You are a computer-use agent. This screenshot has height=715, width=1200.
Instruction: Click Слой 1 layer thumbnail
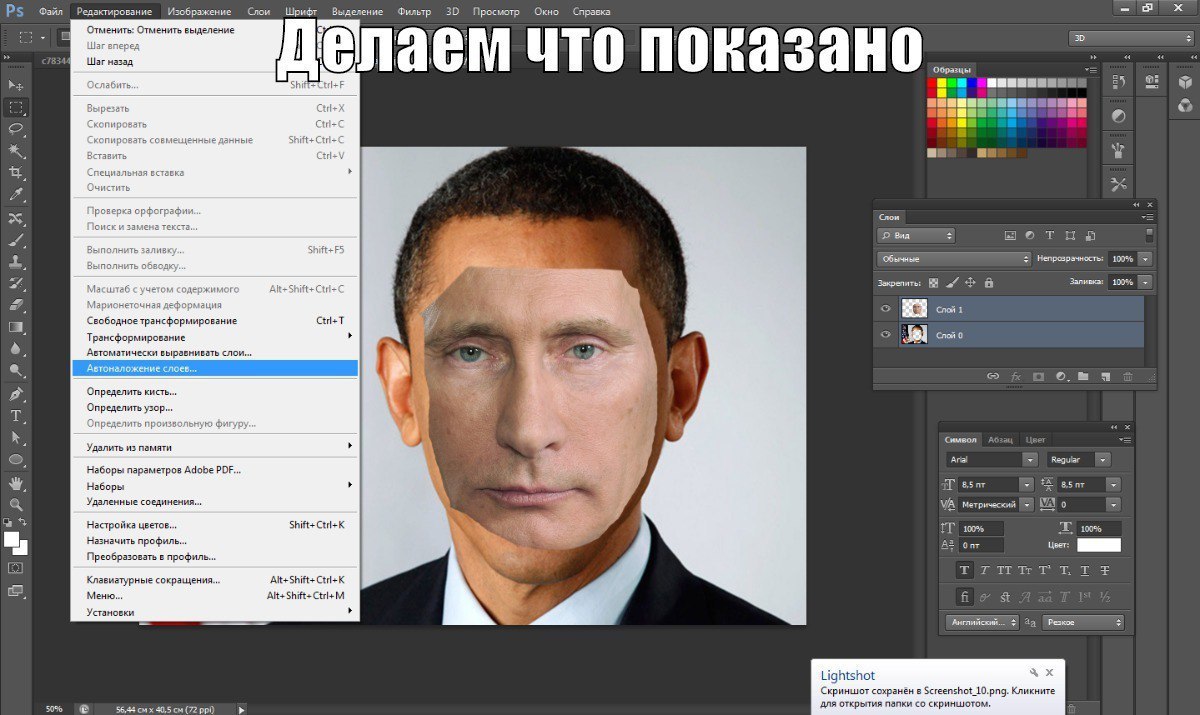point(914,310)
